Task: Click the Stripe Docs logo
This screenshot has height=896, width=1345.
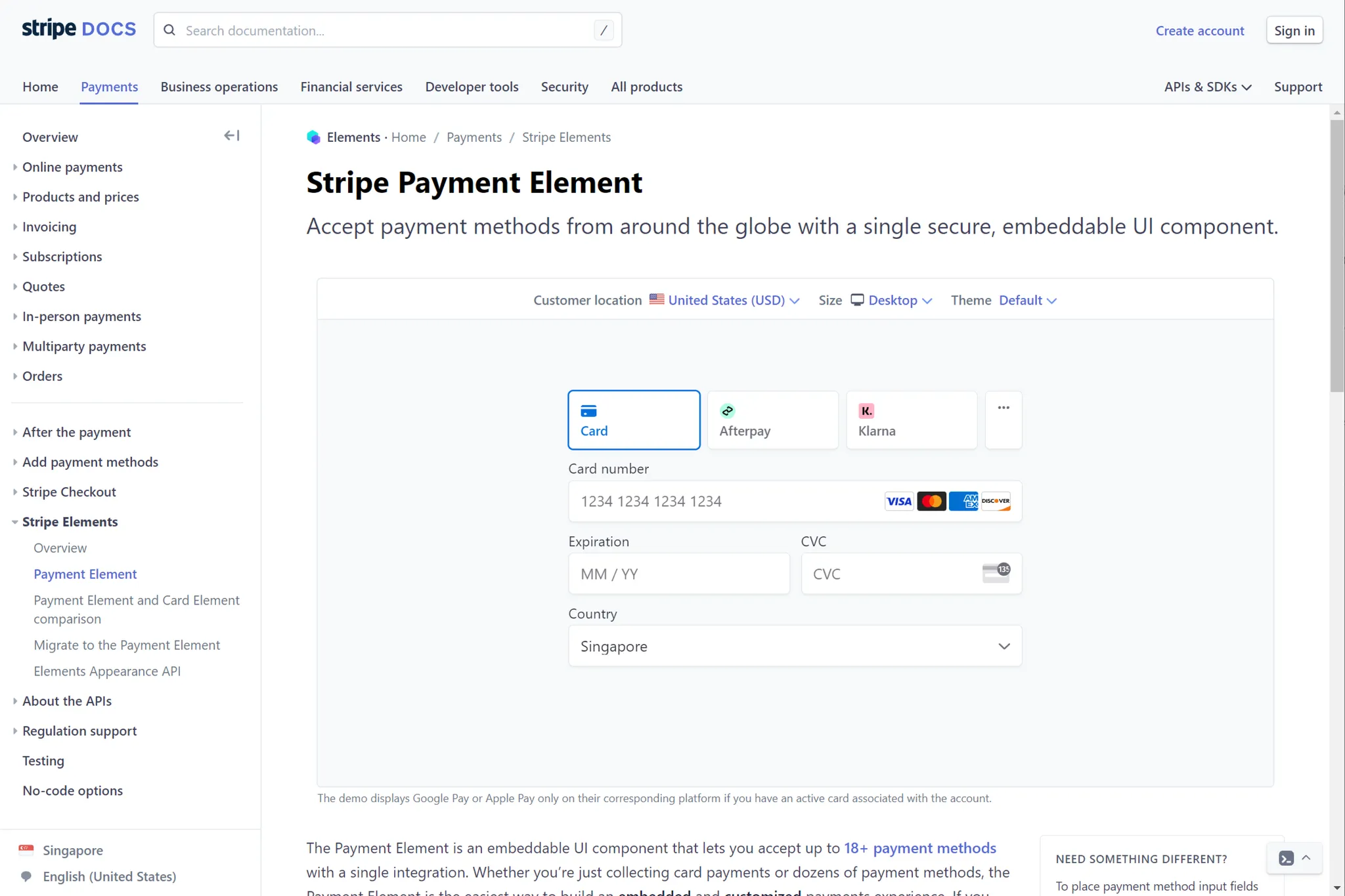Action: point(78,28)
